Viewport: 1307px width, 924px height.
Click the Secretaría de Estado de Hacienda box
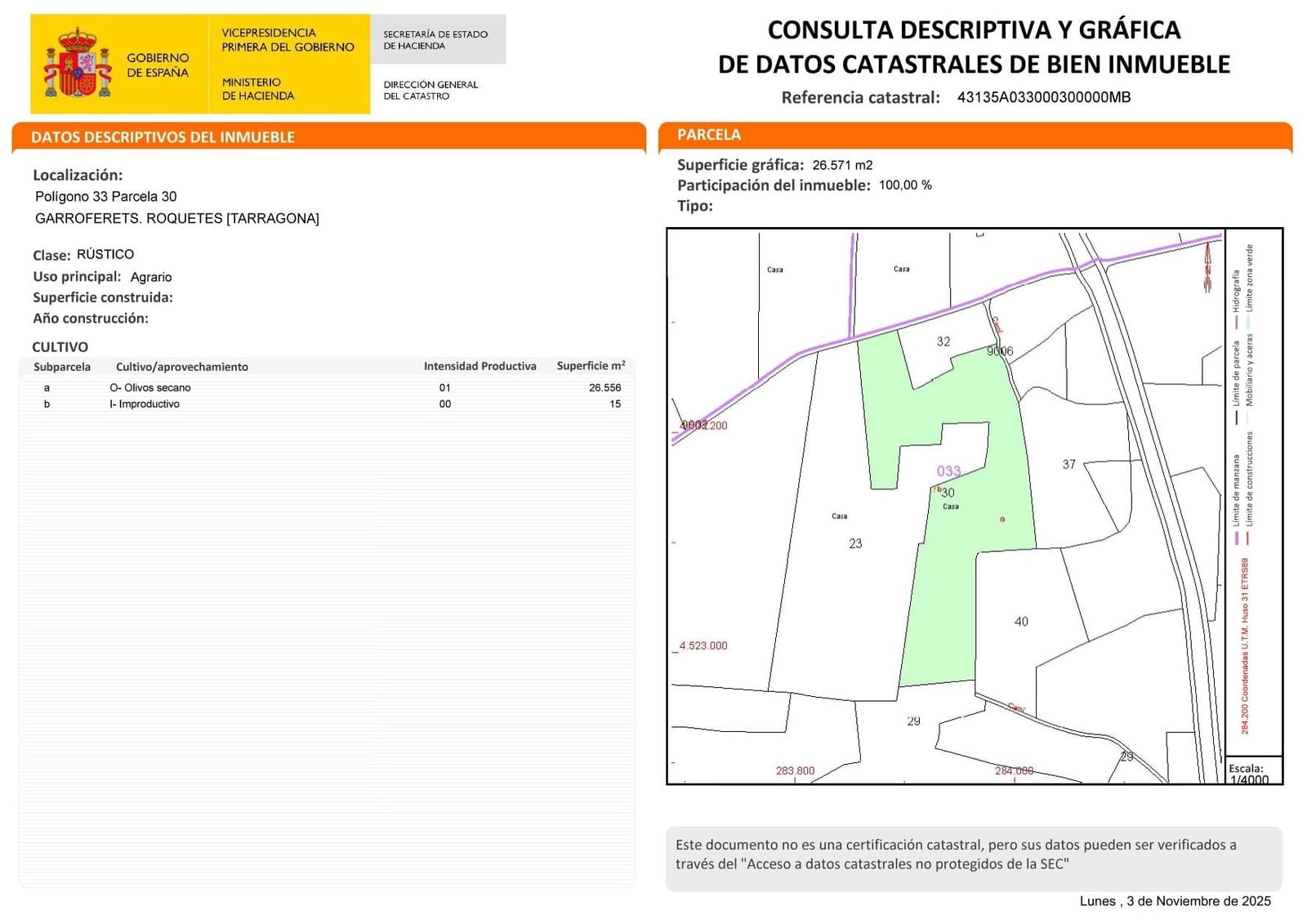(436, 40)
